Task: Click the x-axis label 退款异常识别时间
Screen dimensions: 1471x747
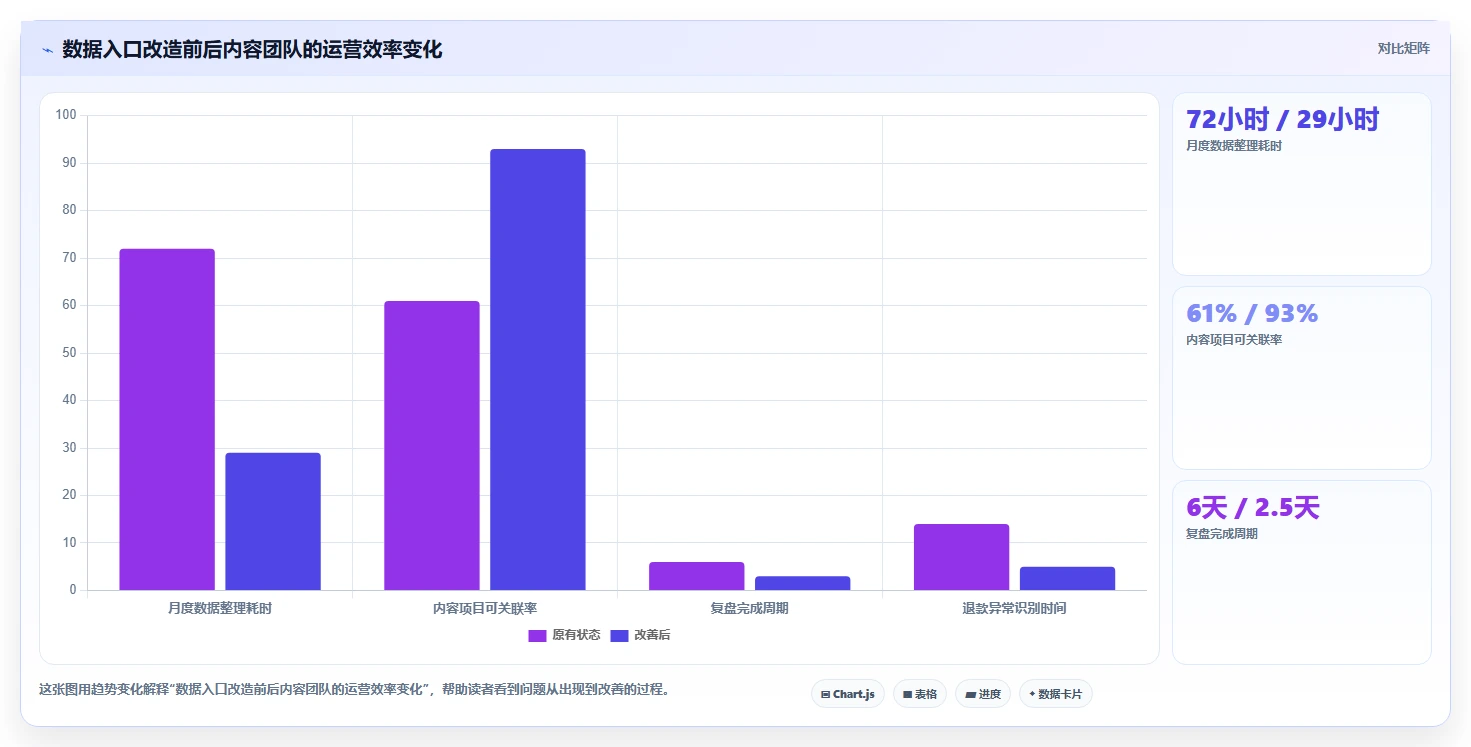Action: coord(1015,608)
